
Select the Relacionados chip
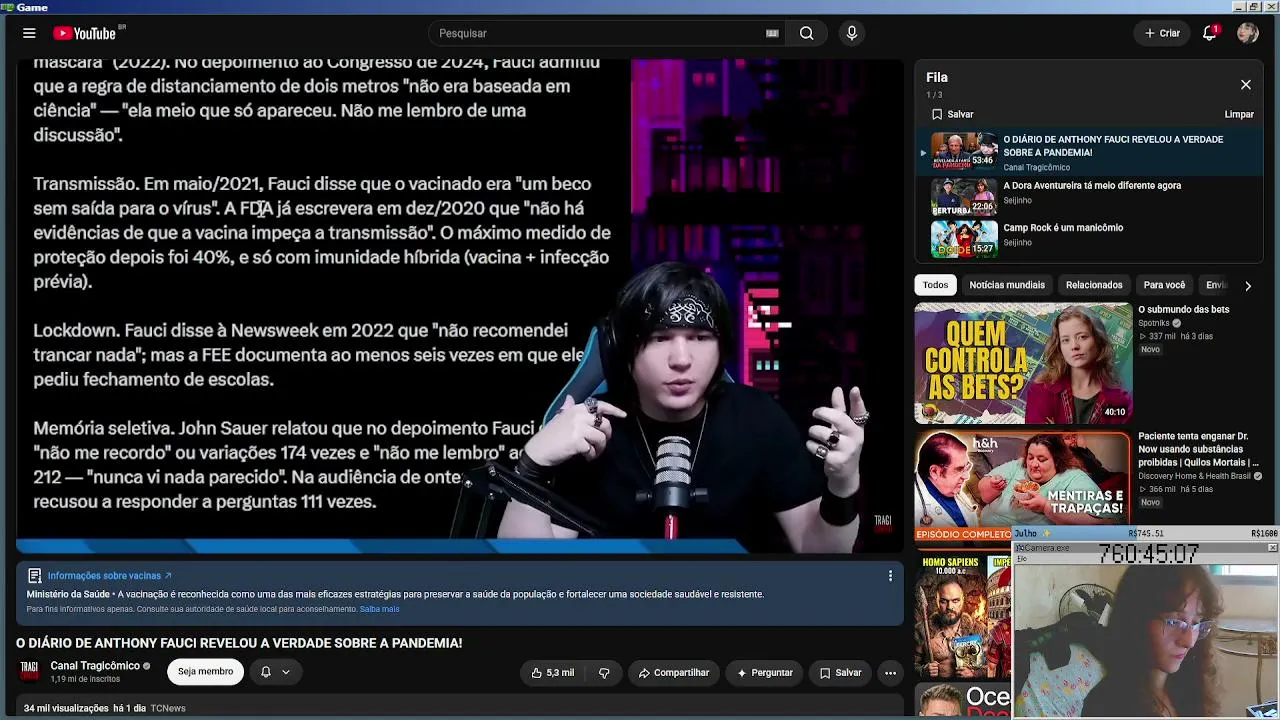coord(1094,285)
